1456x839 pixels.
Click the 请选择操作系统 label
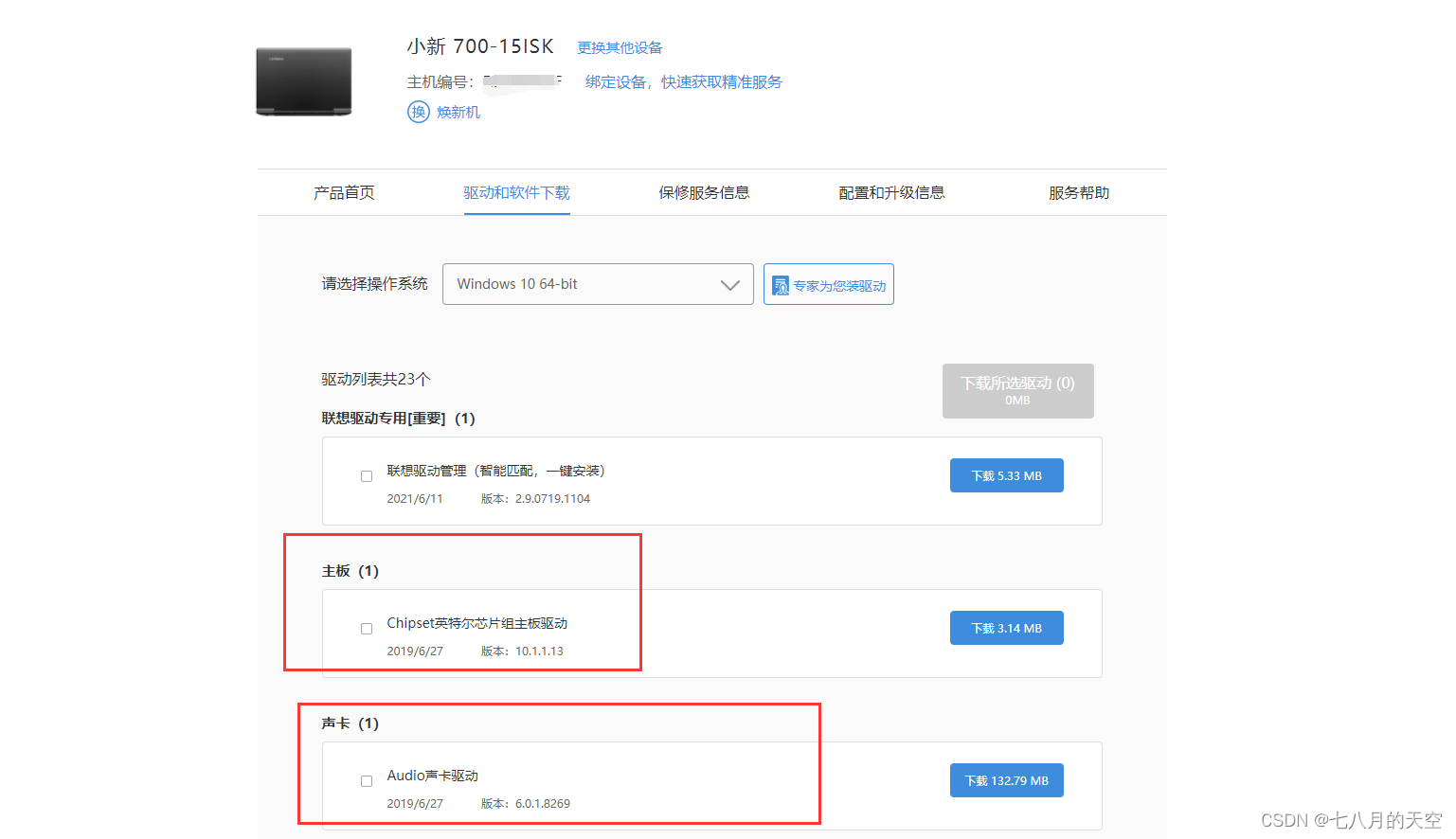click(375, 283)
